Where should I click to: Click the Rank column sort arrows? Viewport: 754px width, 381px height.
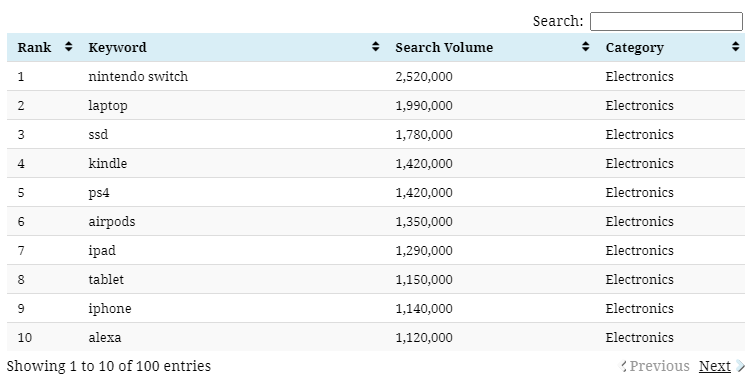pyautogui.click(x=69, y=47)
